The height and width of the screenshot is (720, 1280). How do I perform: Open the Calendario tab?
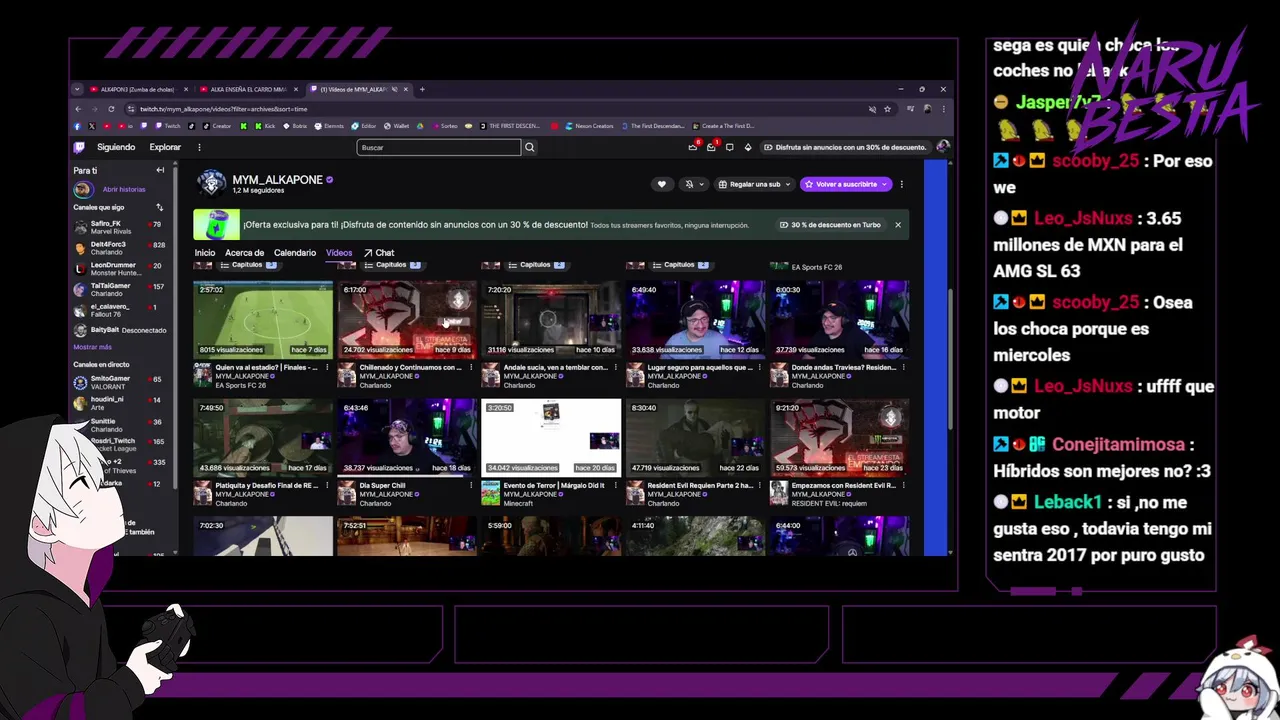pyautogui.click(x=295, y=253)
